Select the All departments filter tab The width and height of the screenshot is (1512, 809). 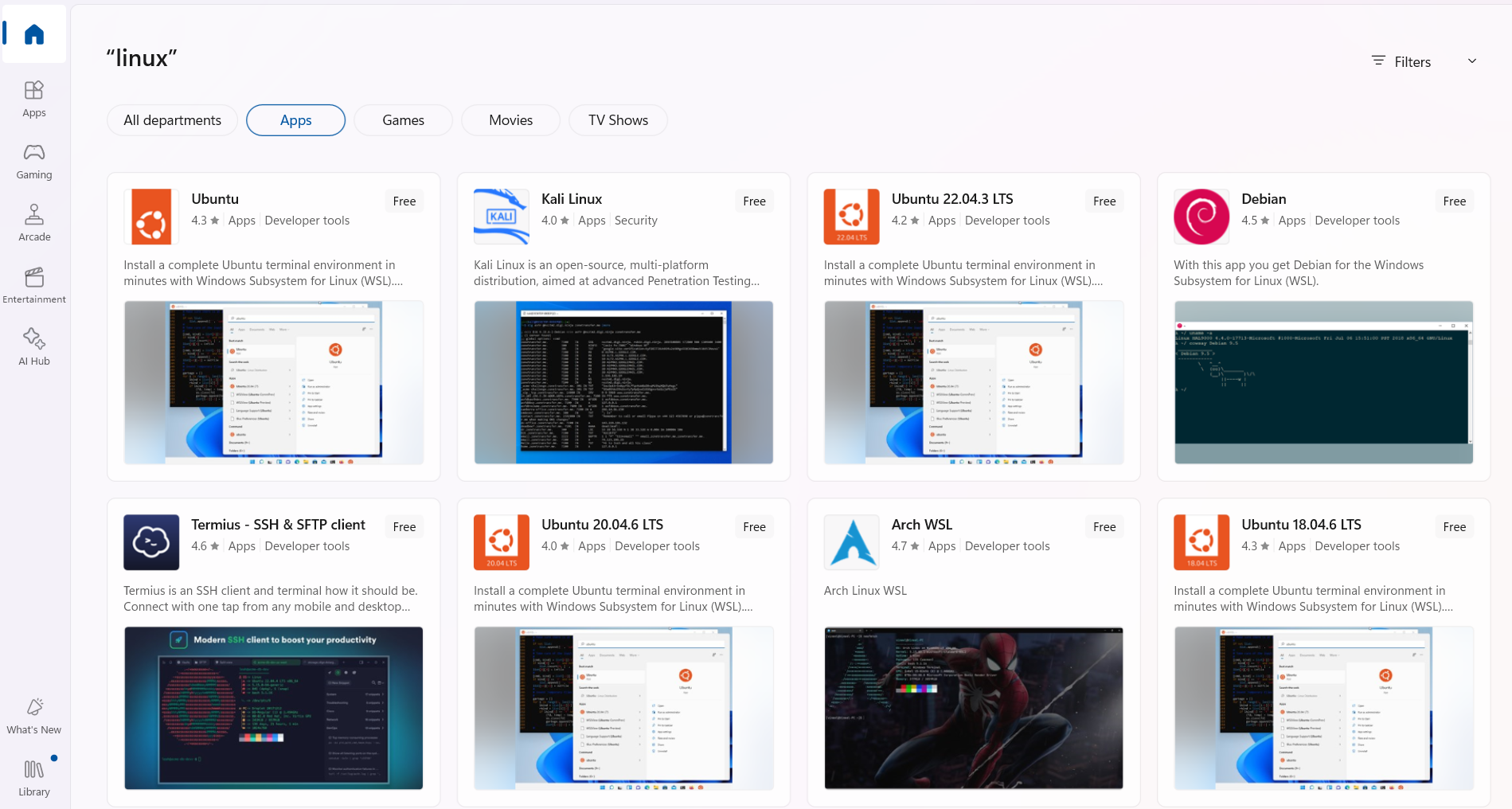pos(173,120)
